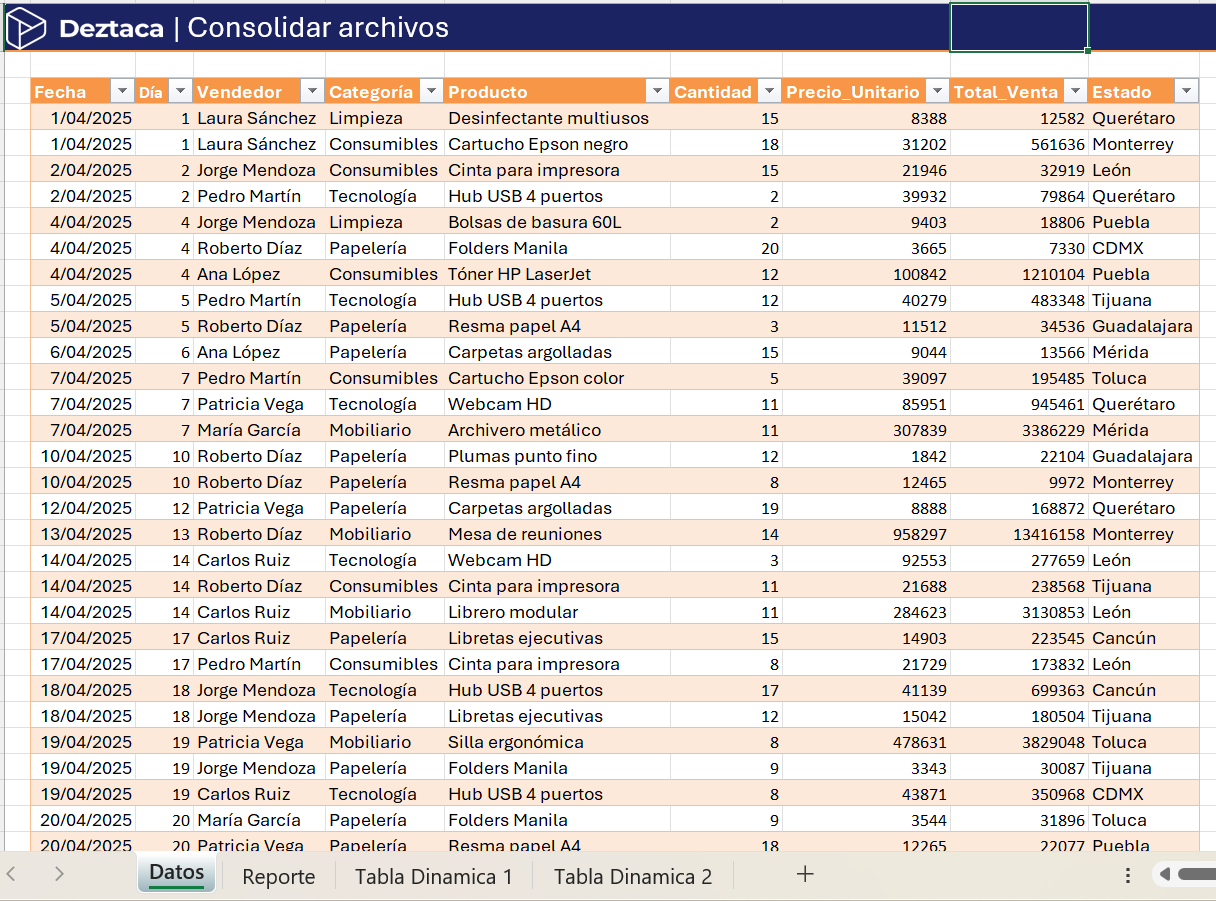Select María García in Archivero metálico row
Viewport: 1216px width, 901px height.
point(259,430)
